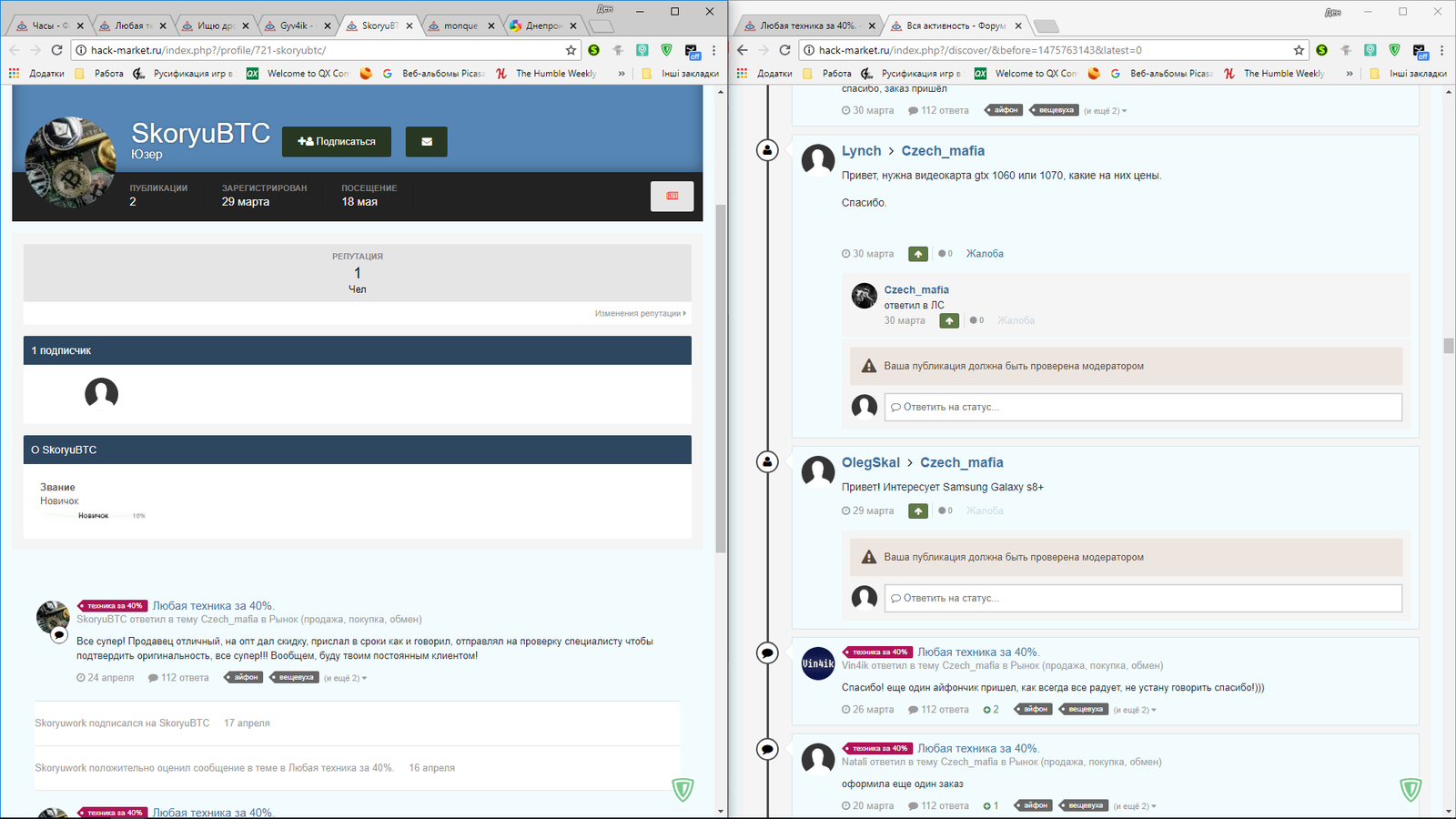Toggle follow with the Подписаться button
This screenshot has height=819, width=1456.
337,142
